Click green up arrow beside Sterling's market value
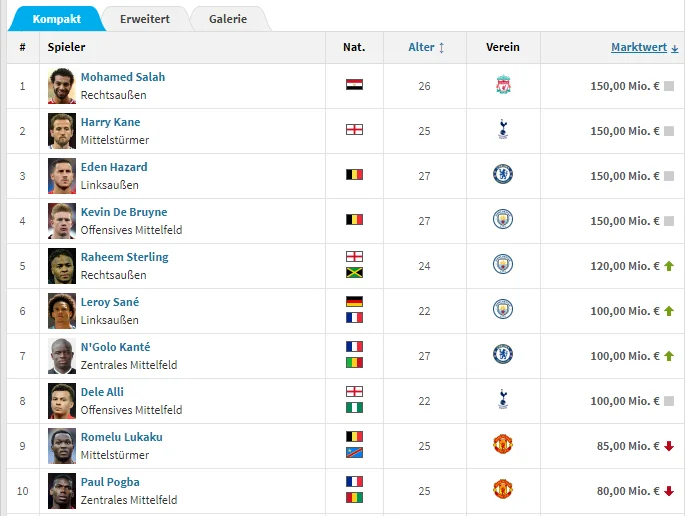Screen dimensions: 685x516 click(x=669, y=266)
